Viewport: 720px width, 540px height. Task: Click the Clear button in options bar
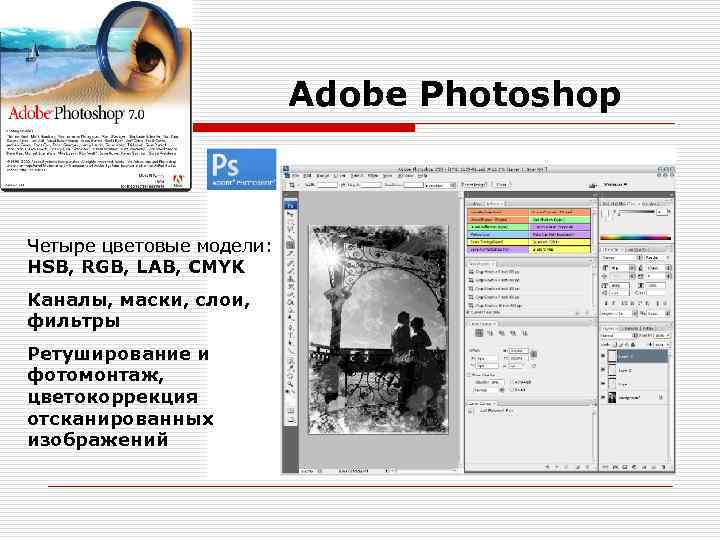(x=501, y=185)
